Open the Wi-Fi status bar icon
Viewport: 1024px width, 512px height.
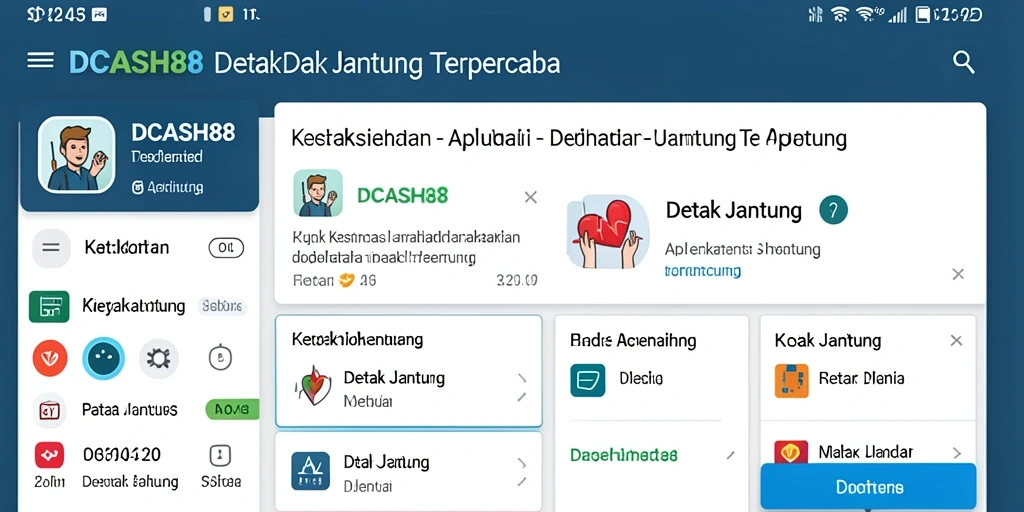839,14
